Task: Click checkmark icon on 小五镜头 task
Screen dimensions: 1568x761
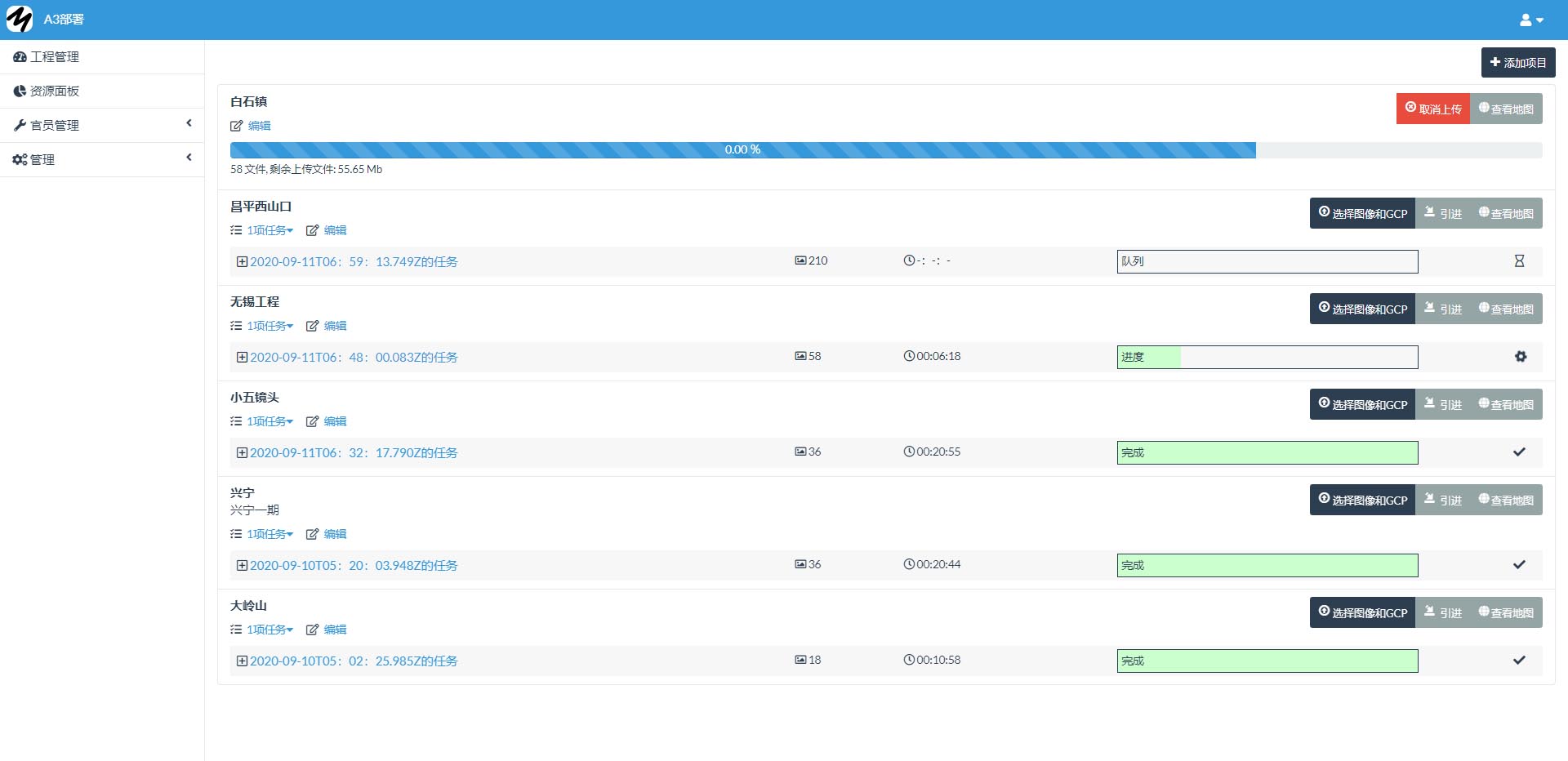Action: pyautogui.click(x=1519, y=452)
